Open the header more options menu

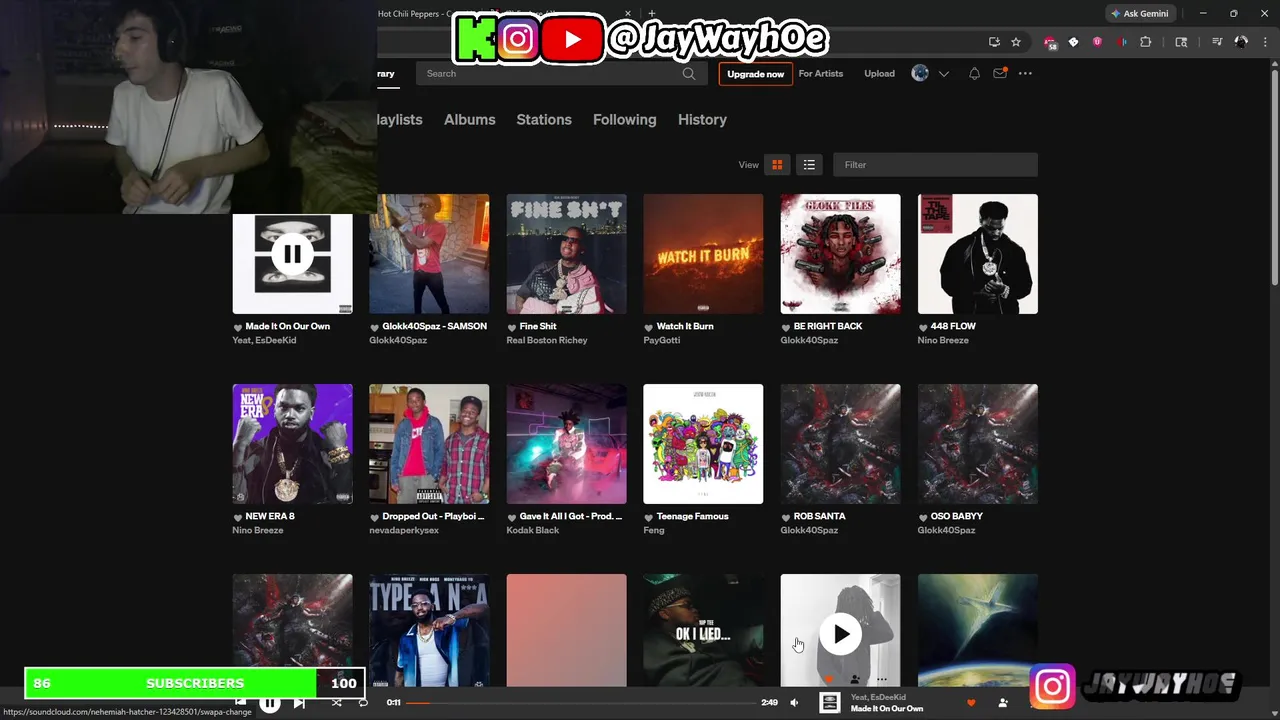tap(1025, 74)
